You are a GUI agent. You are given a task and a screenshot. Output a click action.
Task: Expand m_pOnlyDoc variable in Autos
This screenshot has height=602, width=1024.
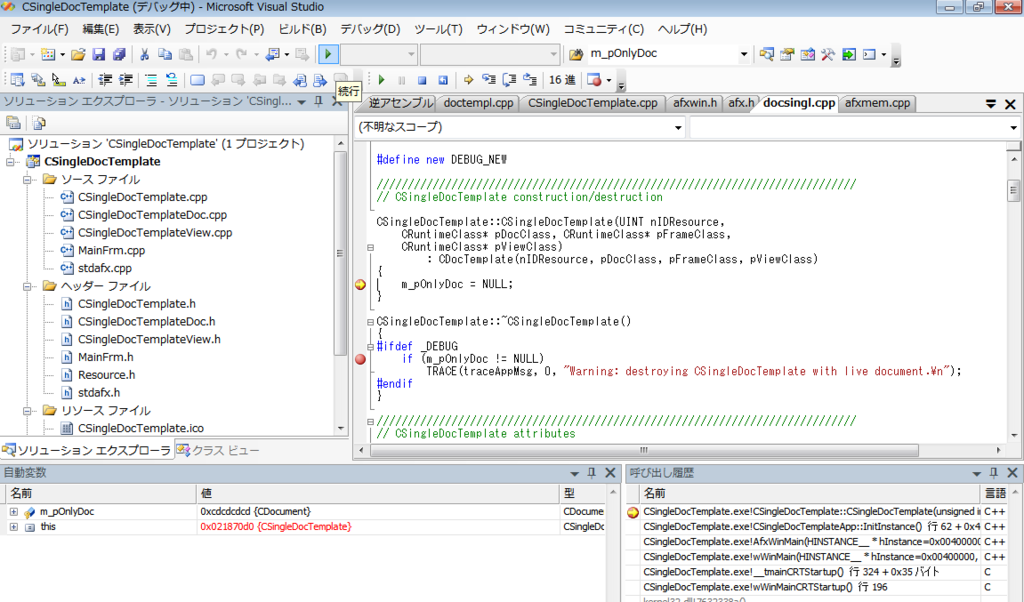tap(14, 512)
